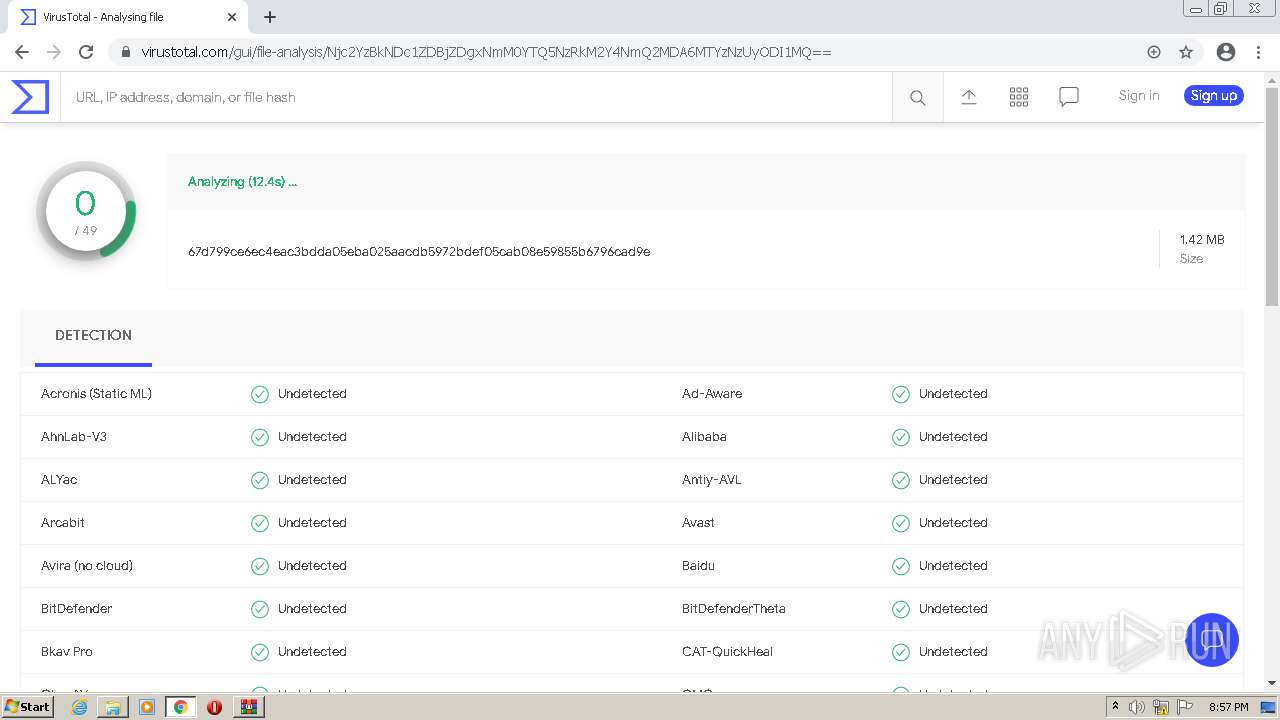Show hidden tray icons arrow
Image resolution: width=1280 pixels, height=720 pixels.
pos(1115,706)
